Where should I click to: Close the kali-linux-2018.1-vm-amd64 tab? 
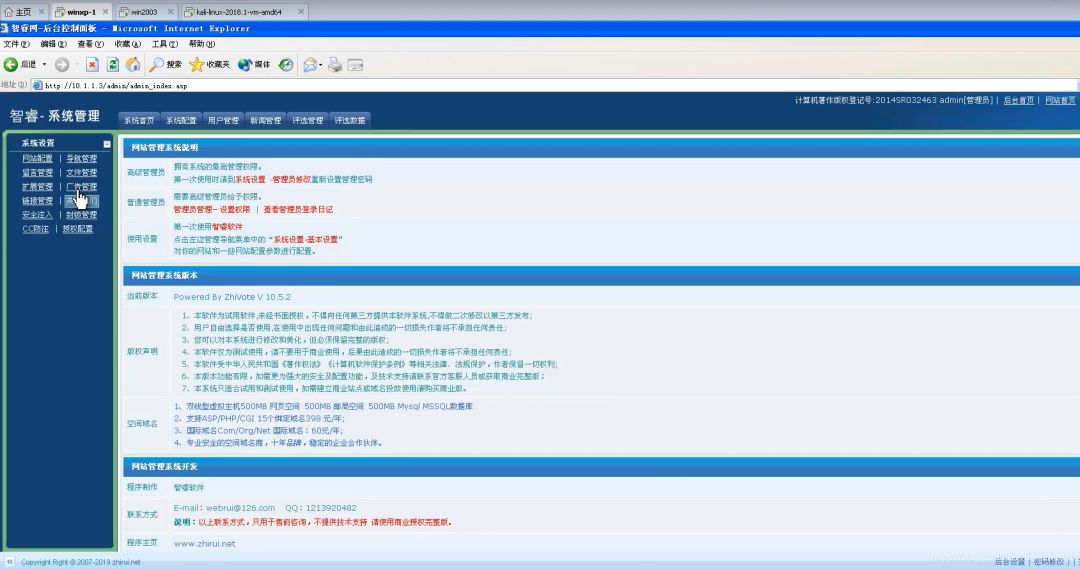coord(300,12)
